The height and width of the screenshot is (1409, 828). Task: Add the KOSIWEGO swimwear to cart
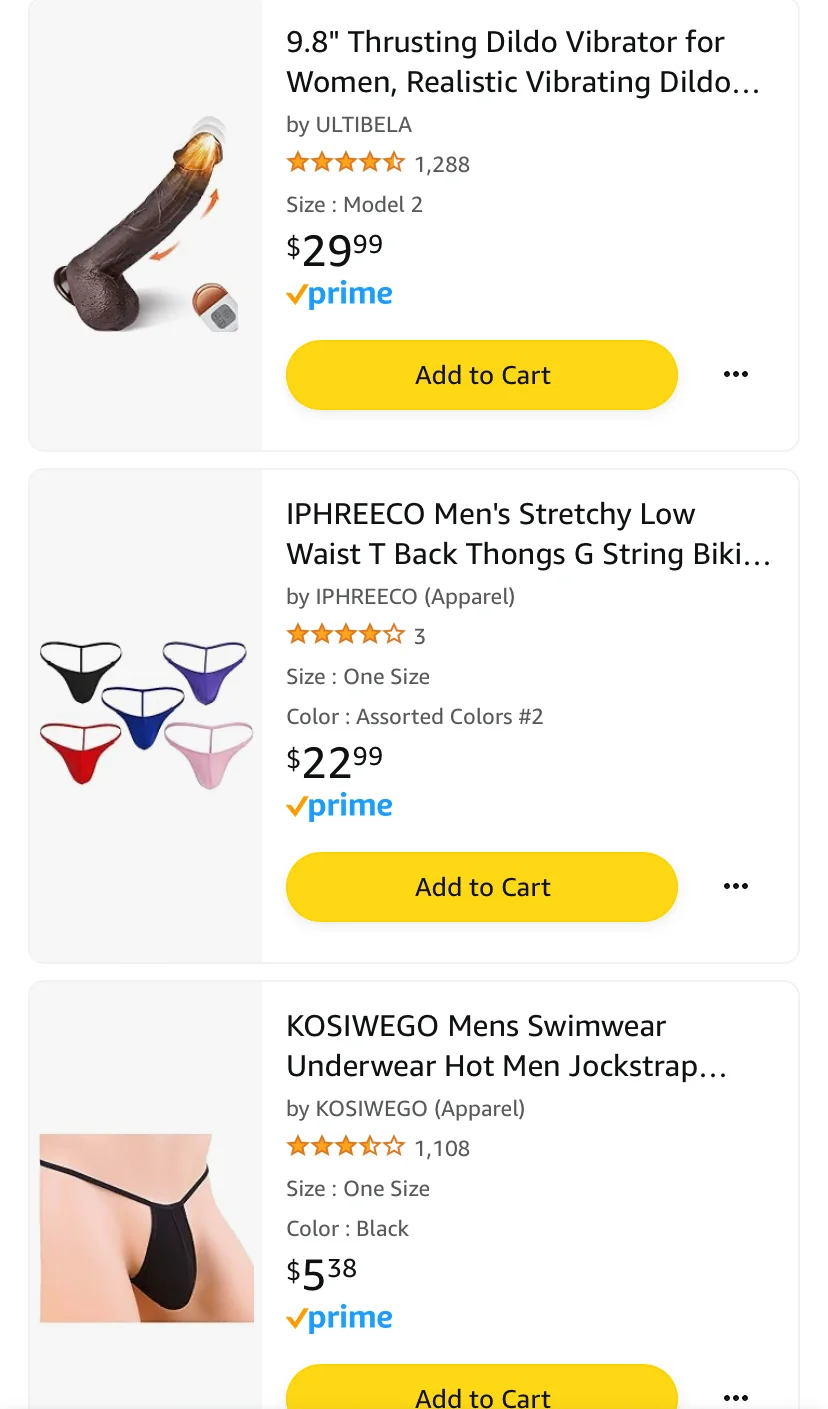coord(482,1394)
